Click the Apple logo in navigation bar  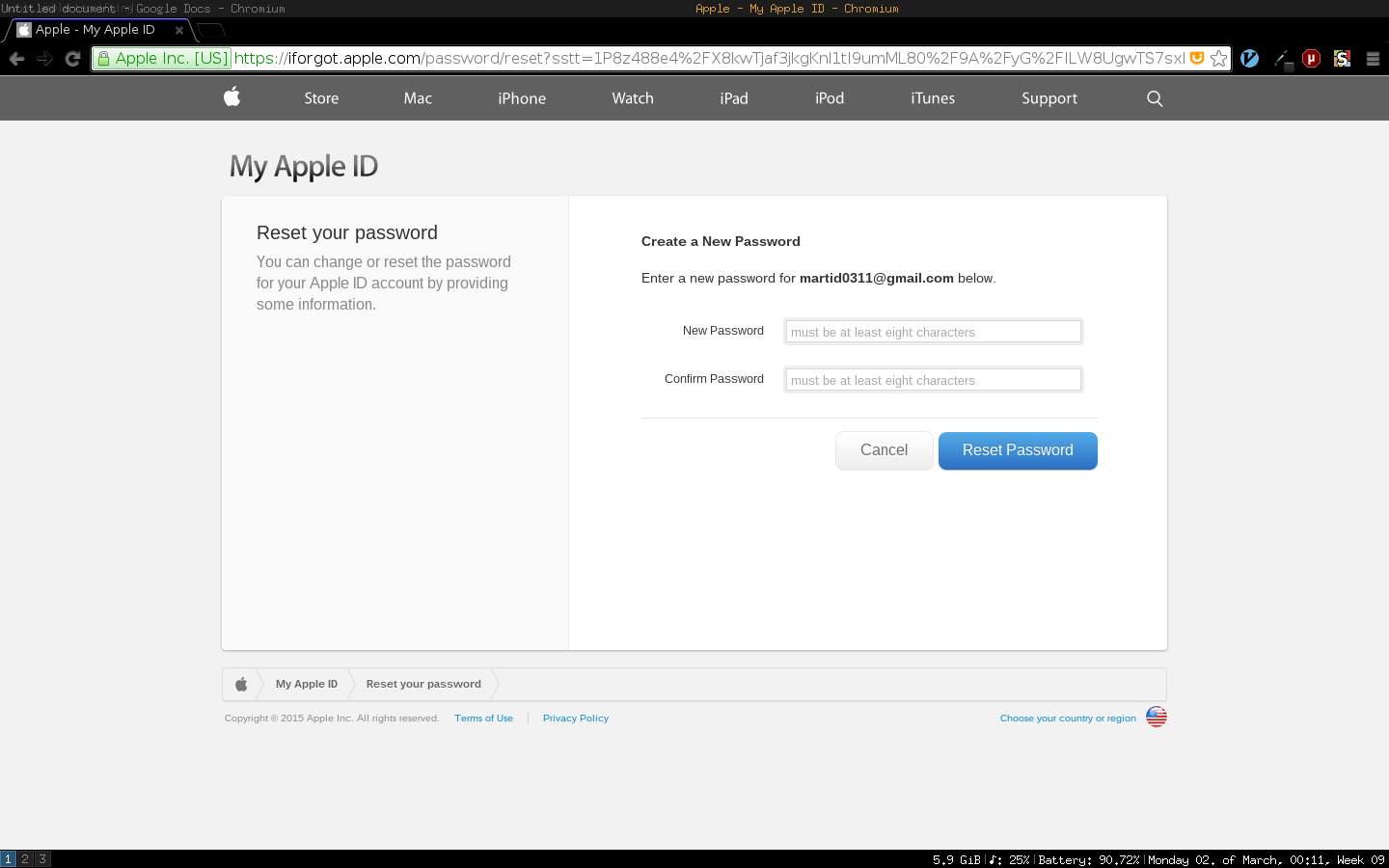[x=231, y=96]
